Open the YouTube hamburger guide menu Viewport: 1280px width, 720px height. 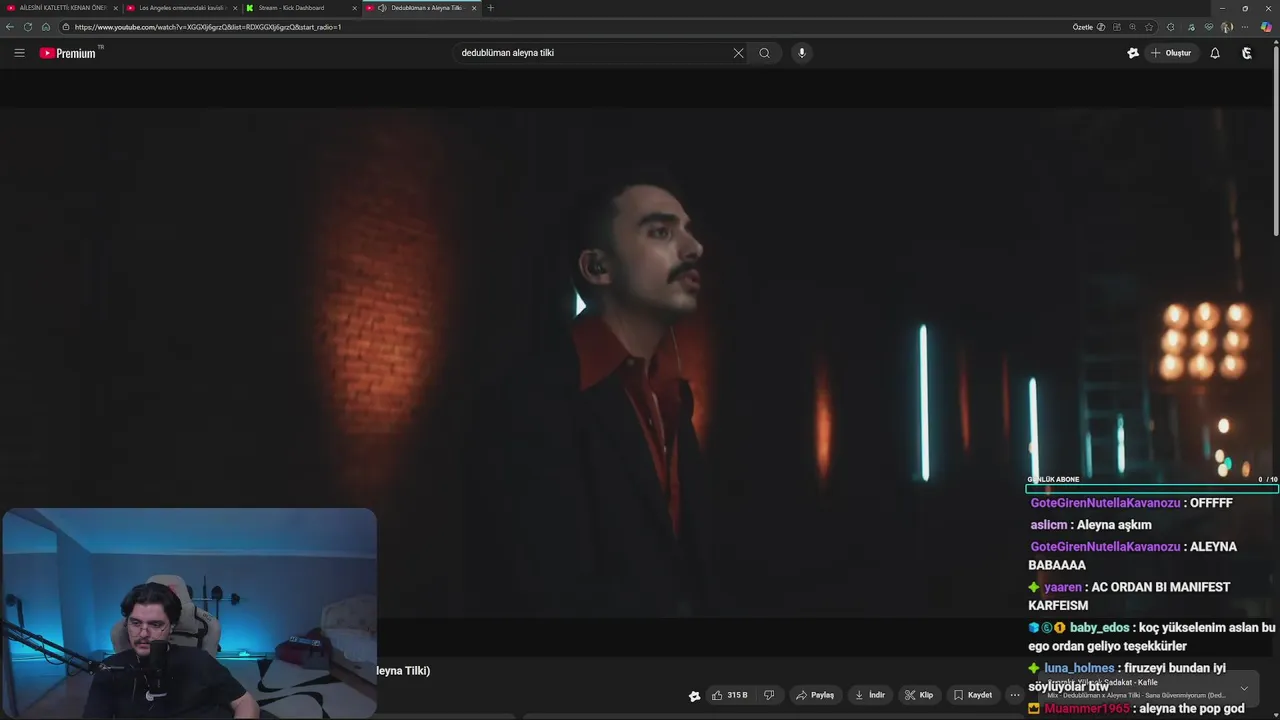point(19,53)
